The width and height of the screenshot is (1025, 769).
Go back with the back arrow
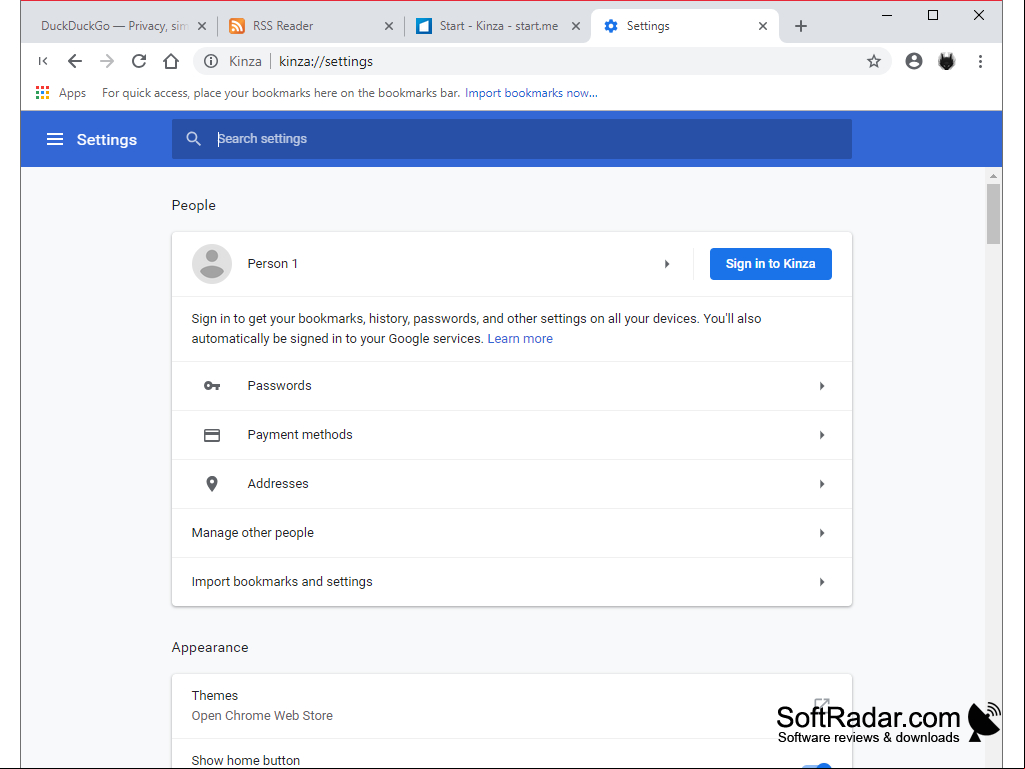pyautogui.click(x=75, y=61)
